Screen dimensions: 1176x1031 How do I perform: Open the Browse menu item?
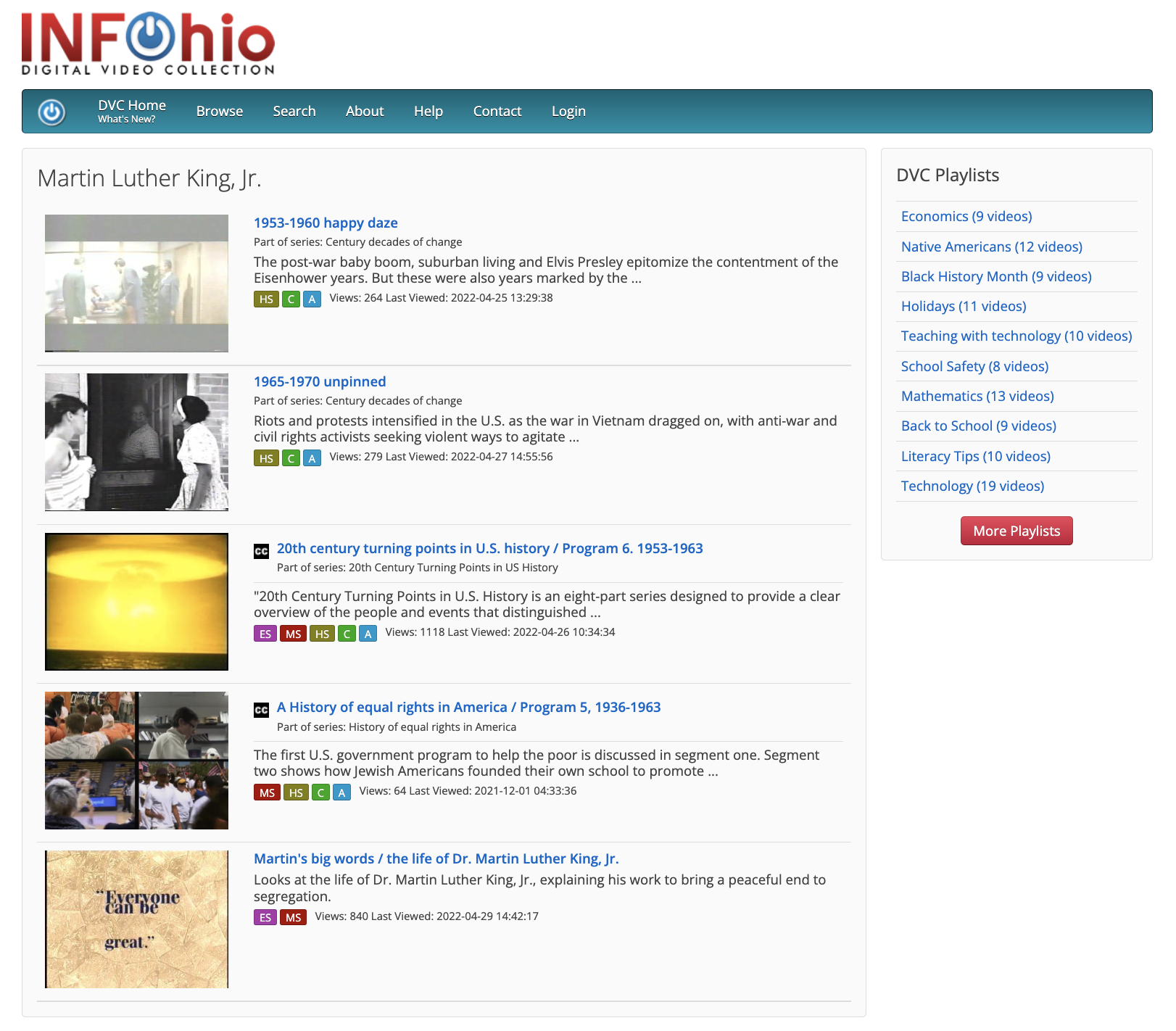click(x=220, y=111)
